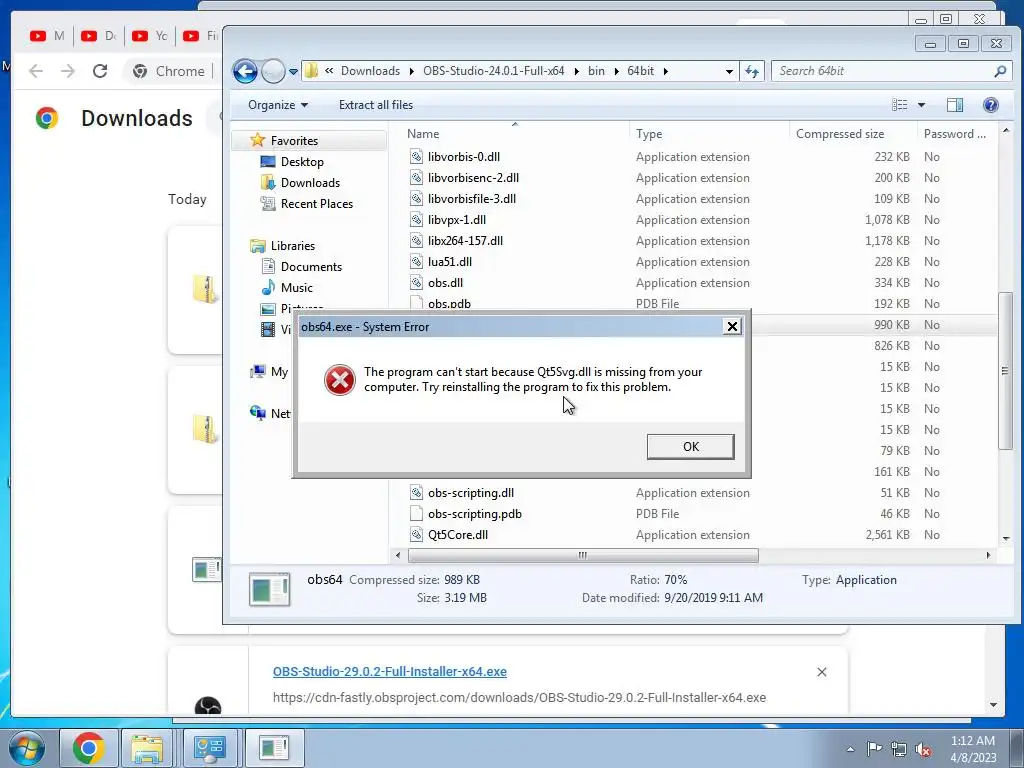The width and height of the screenshot is (1024, 768).
Task: Remove OBS installer entry from Chrome downloads
Action: pyautogui.click(x=822, y=672)
